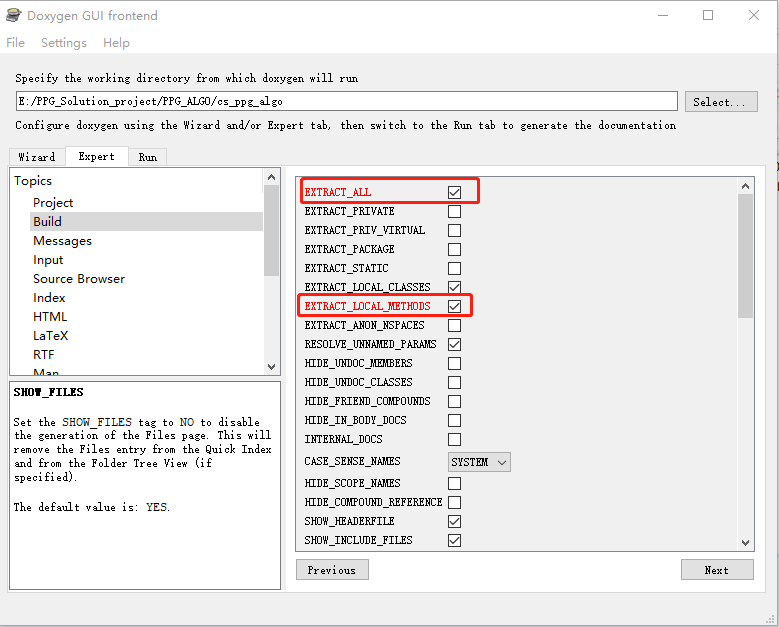Select the Messages topic
The width and height of the screenshot is (779, 627).
(63, 241)
